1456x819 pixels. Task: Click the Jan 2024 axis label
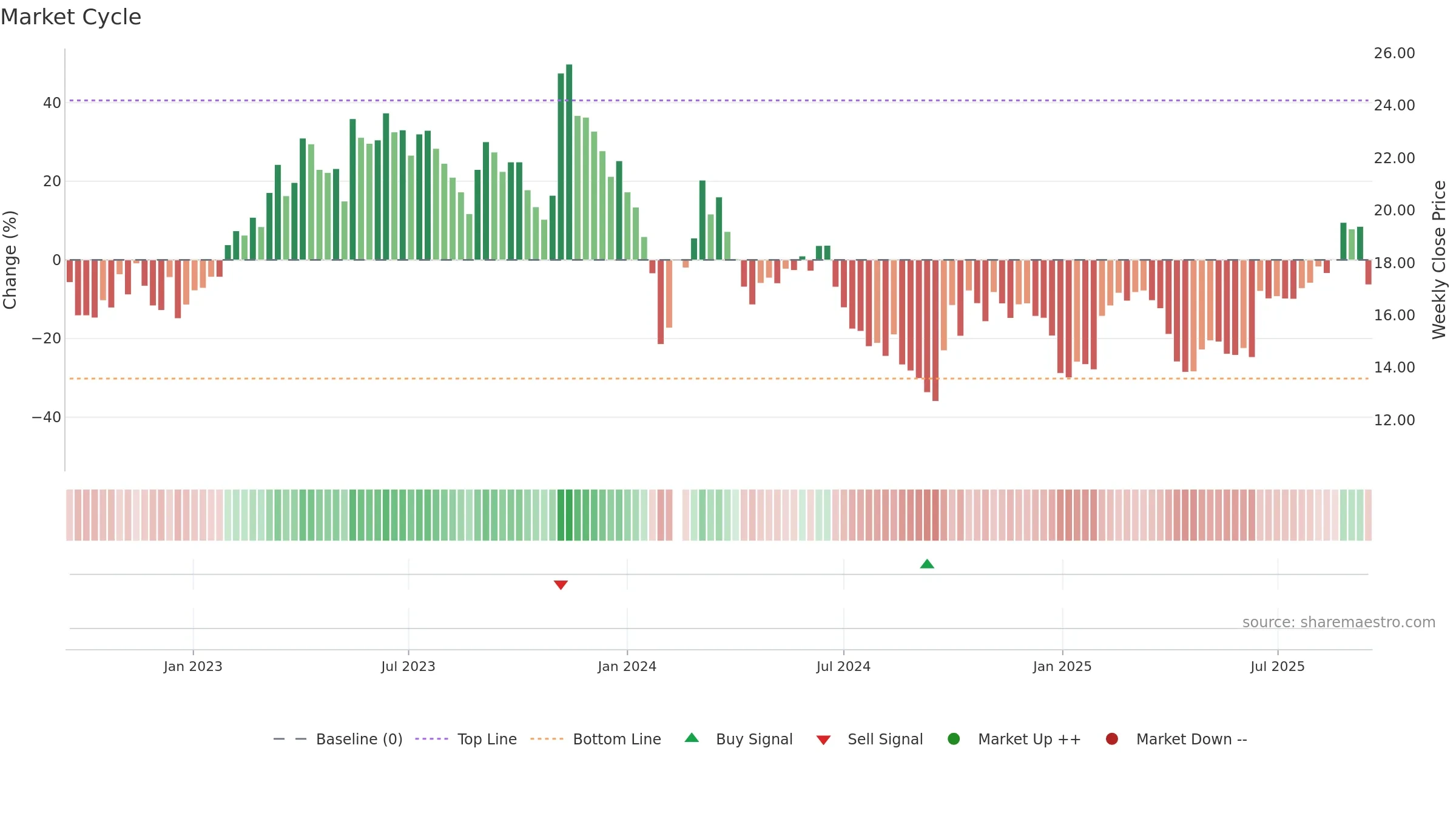click(x=627, y=666)
